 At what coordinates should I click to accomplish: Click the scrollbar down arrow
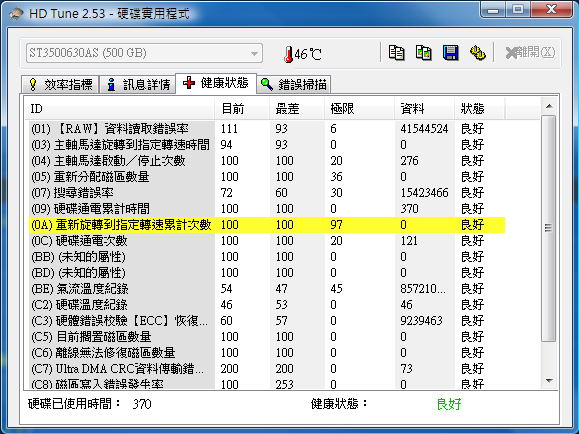click(549, 381)
